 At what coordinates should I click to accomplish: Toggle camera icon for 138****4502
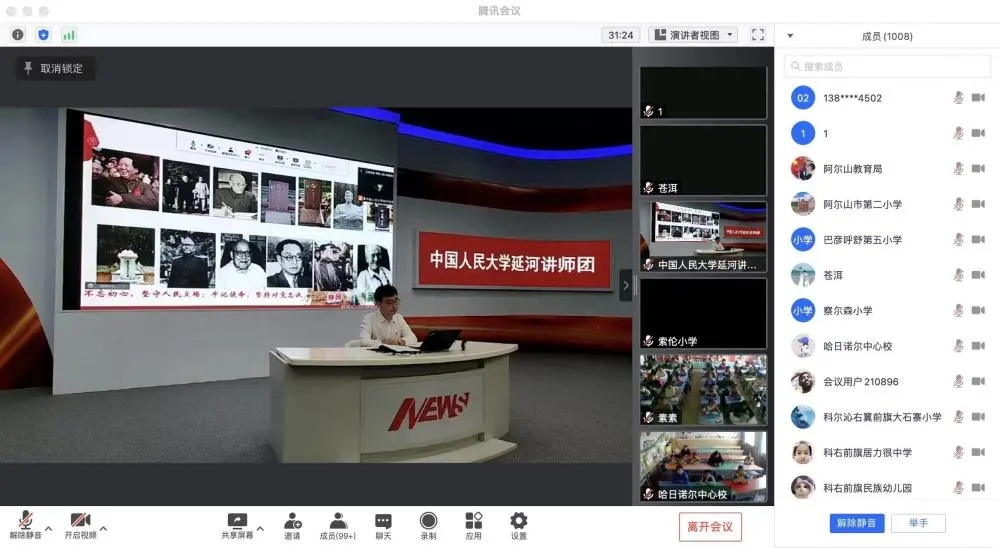click(x=978, y=98)
